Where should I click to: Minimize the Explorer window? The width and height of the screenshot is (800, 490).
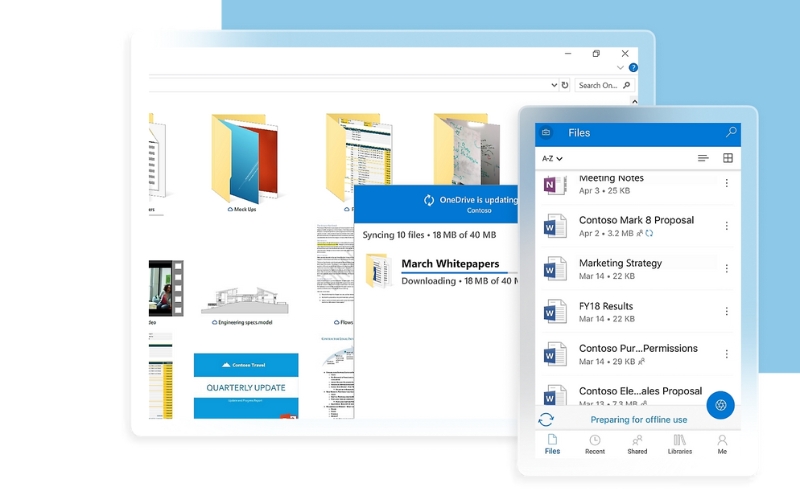(x=568, y=53)
